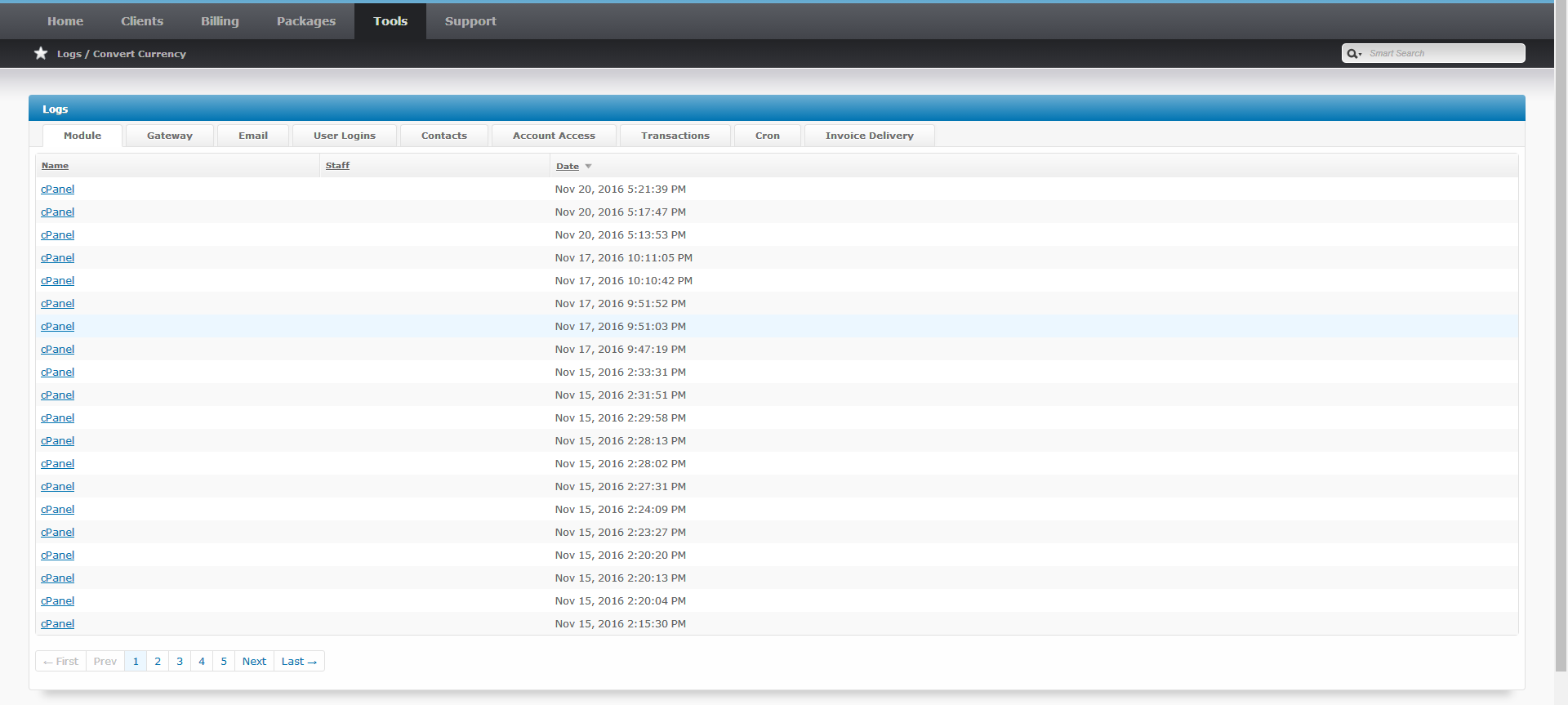Click the star favorites icon
This screenshot has width=1568, height=705.
pos(41,53)
